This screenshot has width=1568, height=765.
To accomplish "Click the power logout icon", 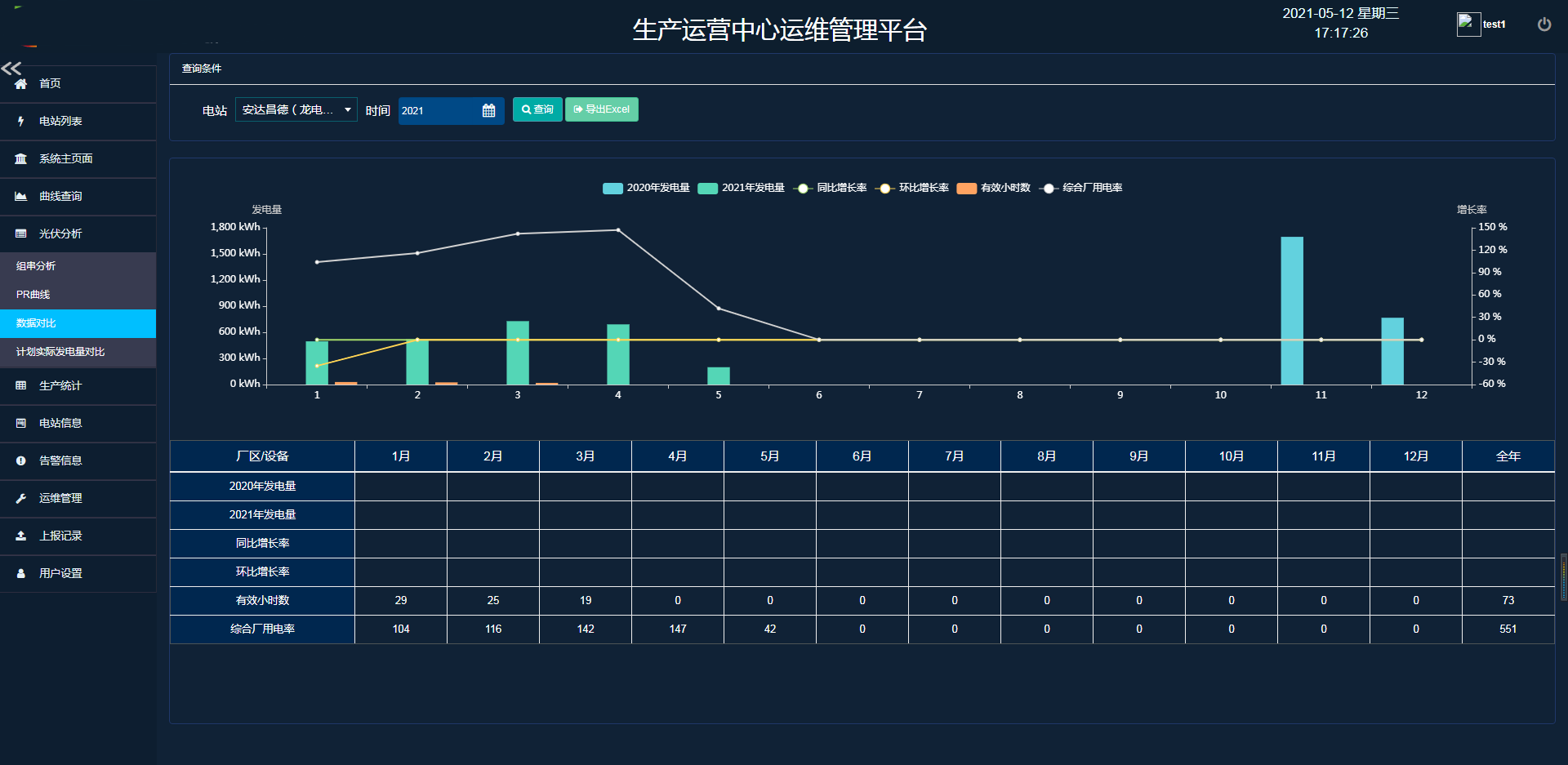I will point(1543,24).
